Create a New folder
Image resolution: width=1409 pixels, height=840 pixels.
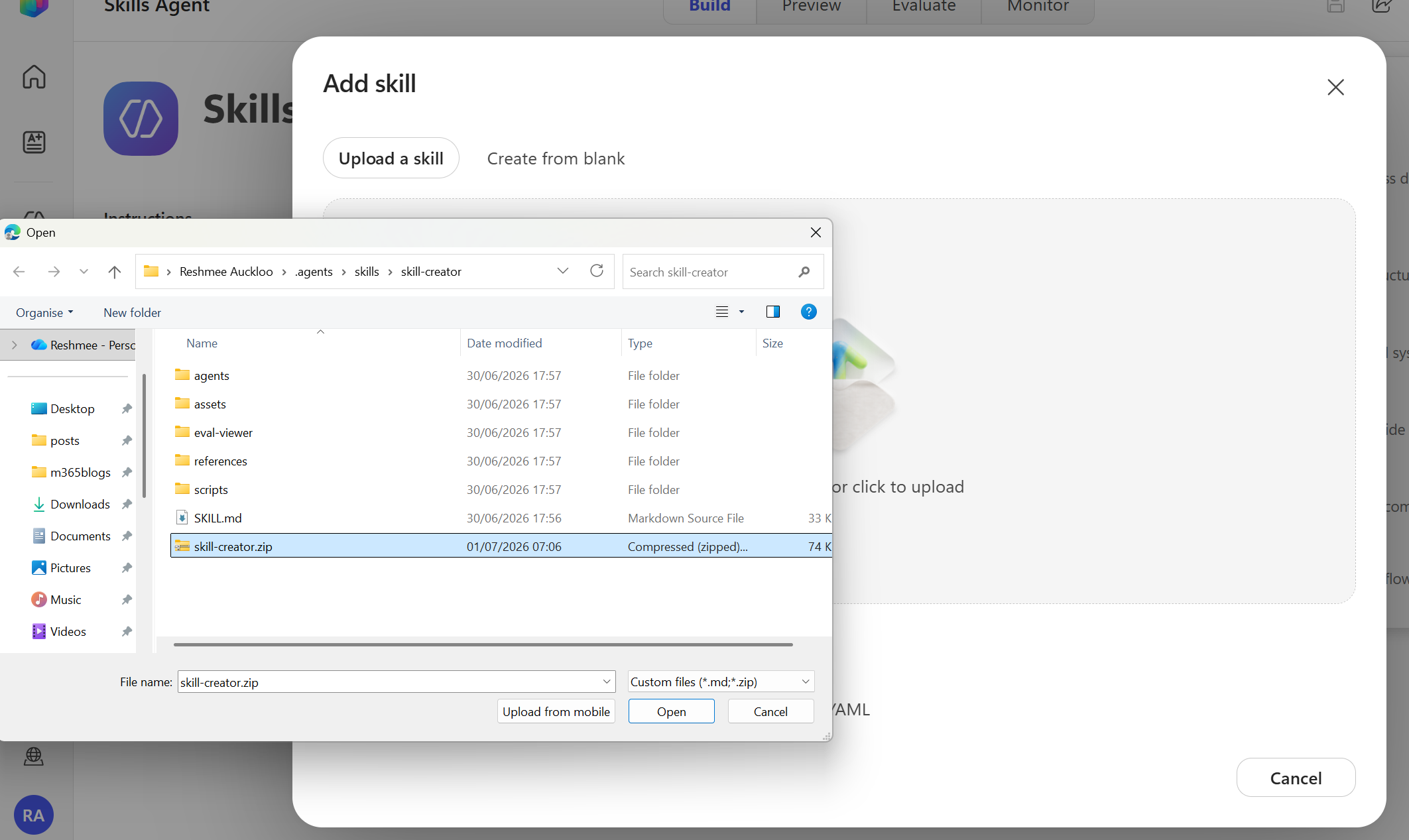132,312
